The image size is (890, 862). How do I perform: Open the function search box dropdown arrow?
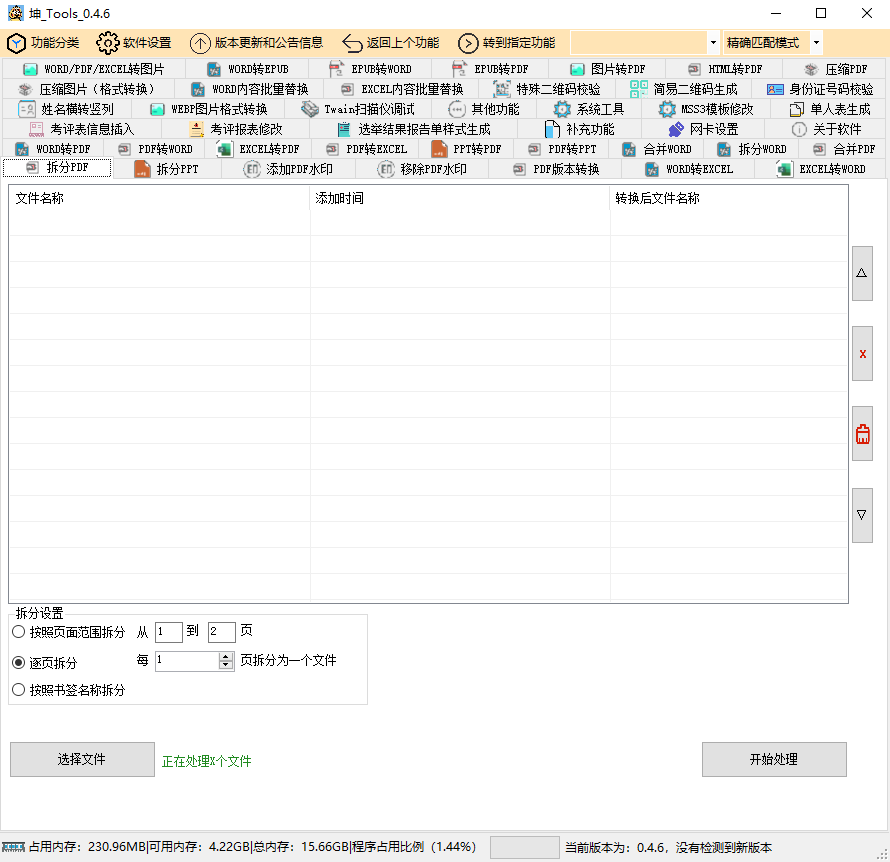(712, 43)
